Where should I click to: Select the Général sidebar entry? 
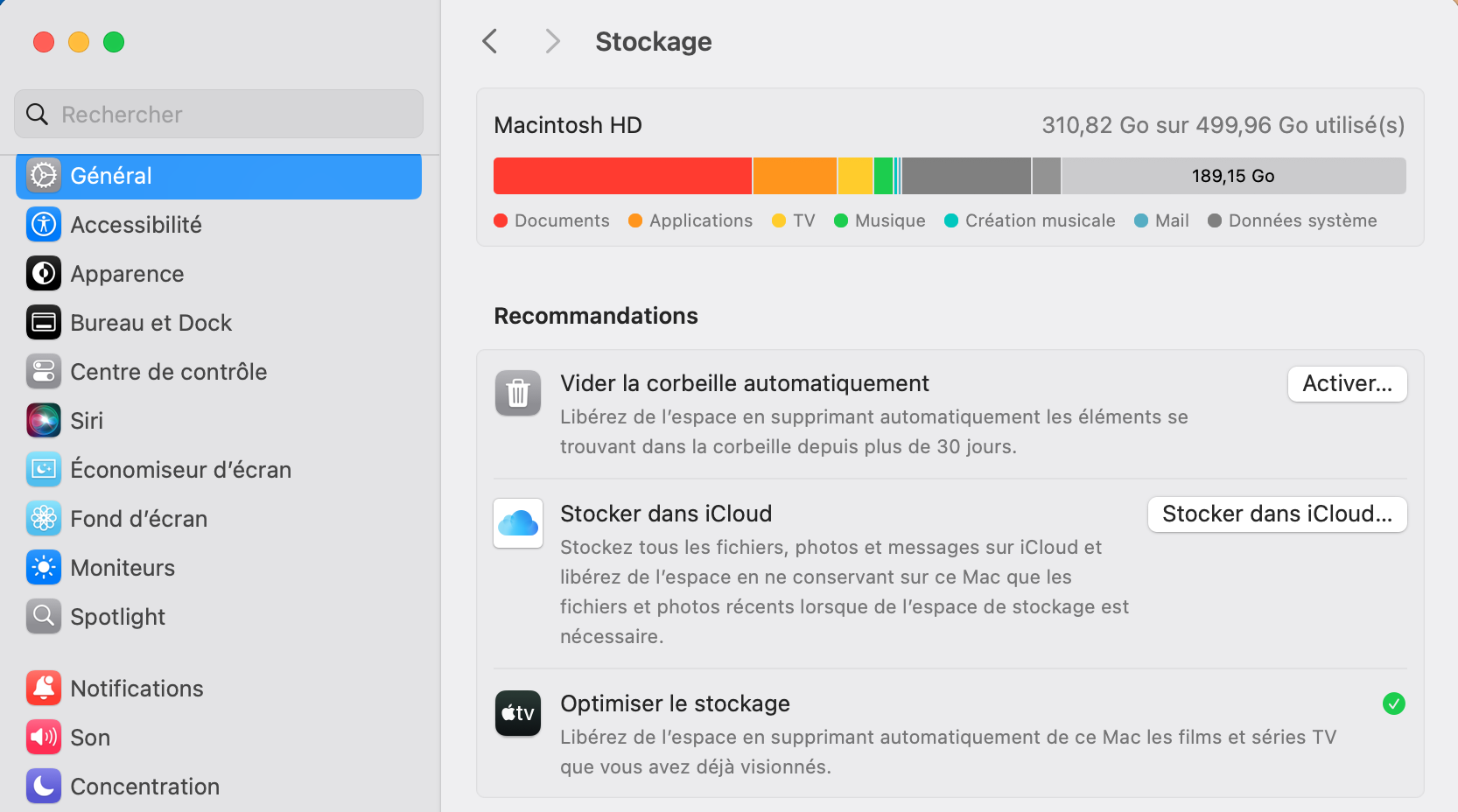(x=109, y=175)
